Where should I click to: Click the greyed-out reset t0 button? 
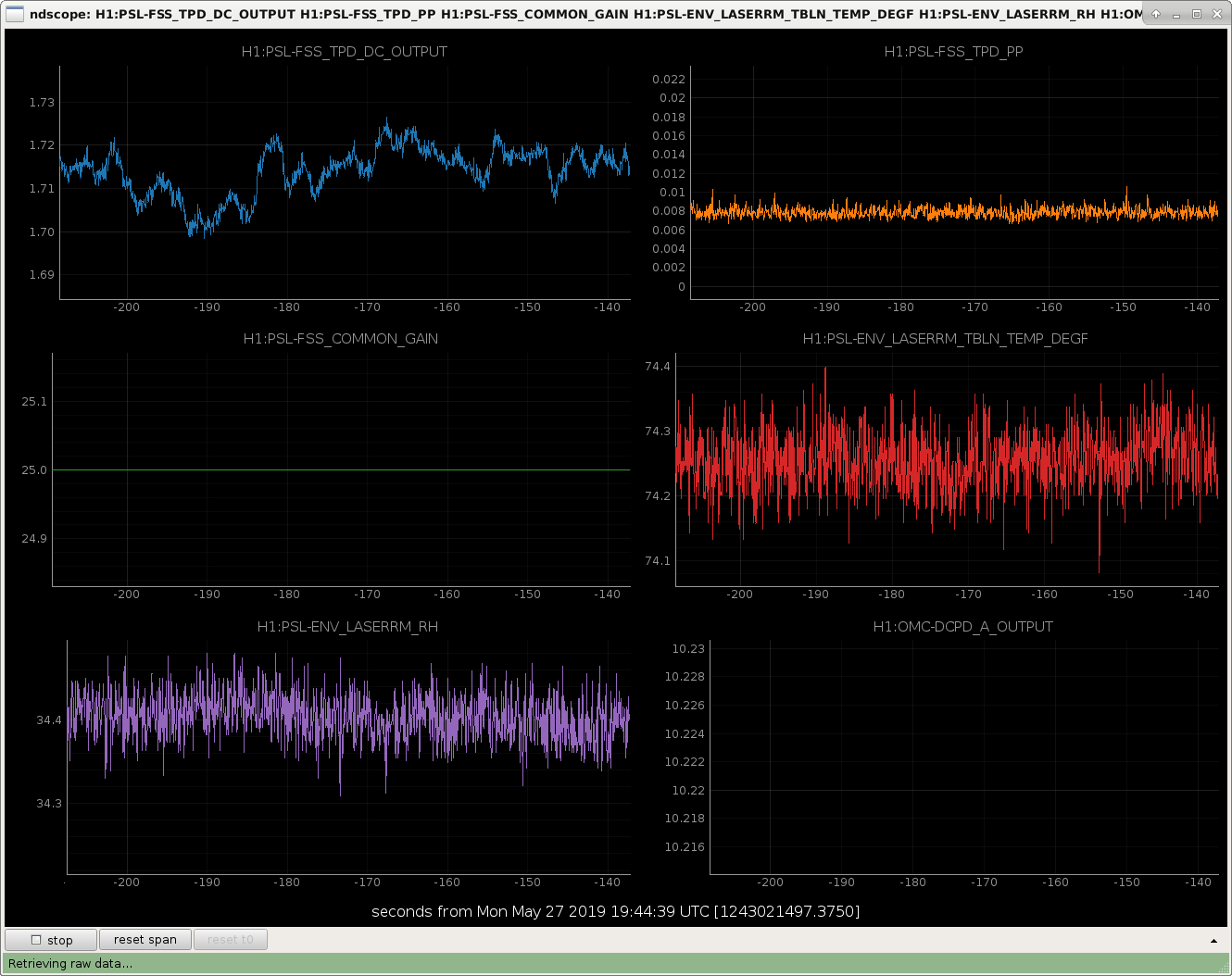click(231, 940)
